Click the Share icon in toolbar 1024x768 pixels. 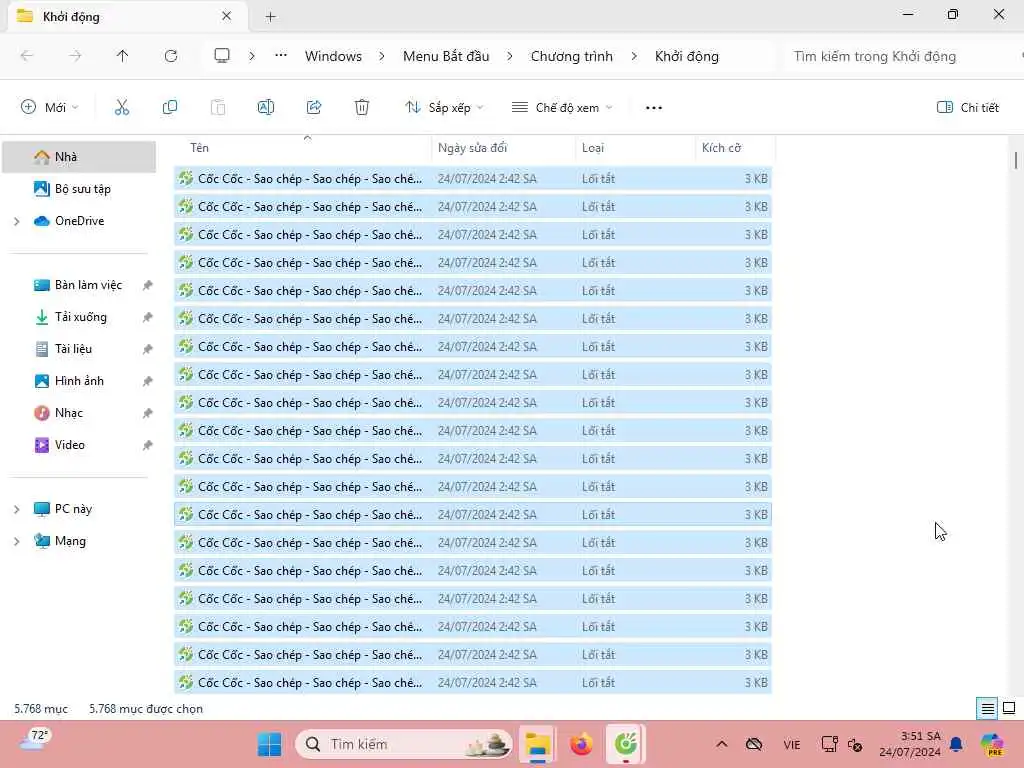point(314,108)
